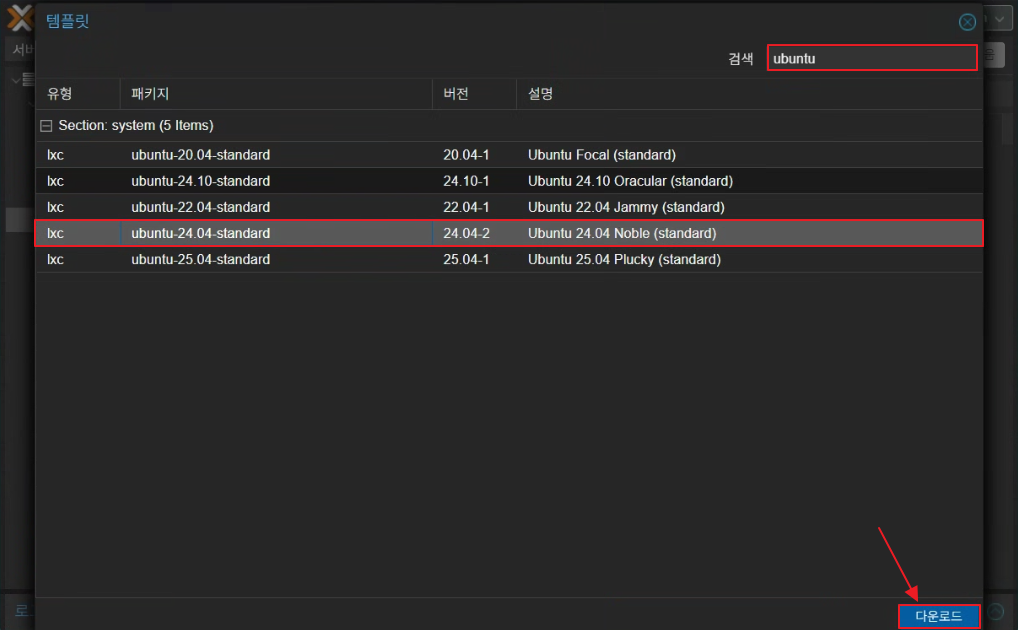Click the lxc type cell in ubuntu-20.04 row
The height and width of the screenshot is (630, 1018).
(x=55, y=155)
